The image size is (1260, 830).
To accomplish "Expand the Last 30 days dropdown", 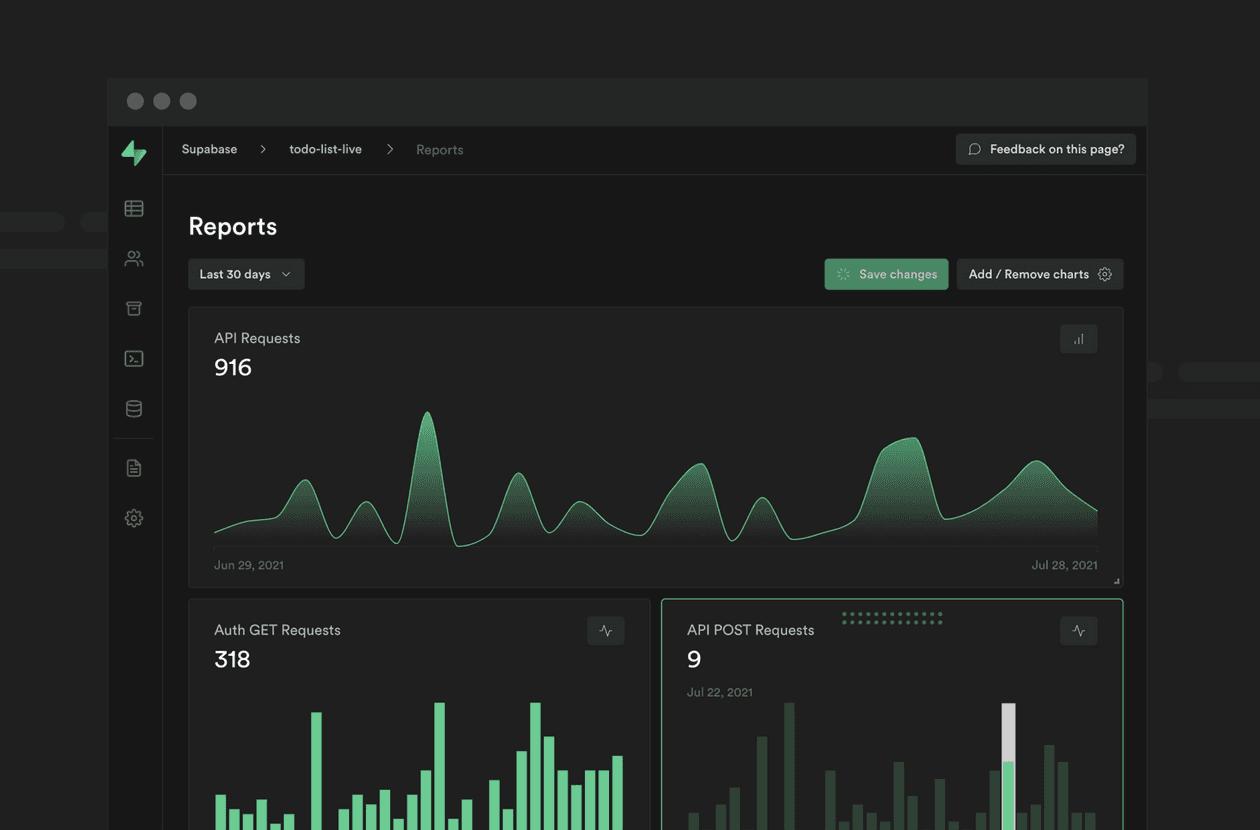I will [246, 274].
